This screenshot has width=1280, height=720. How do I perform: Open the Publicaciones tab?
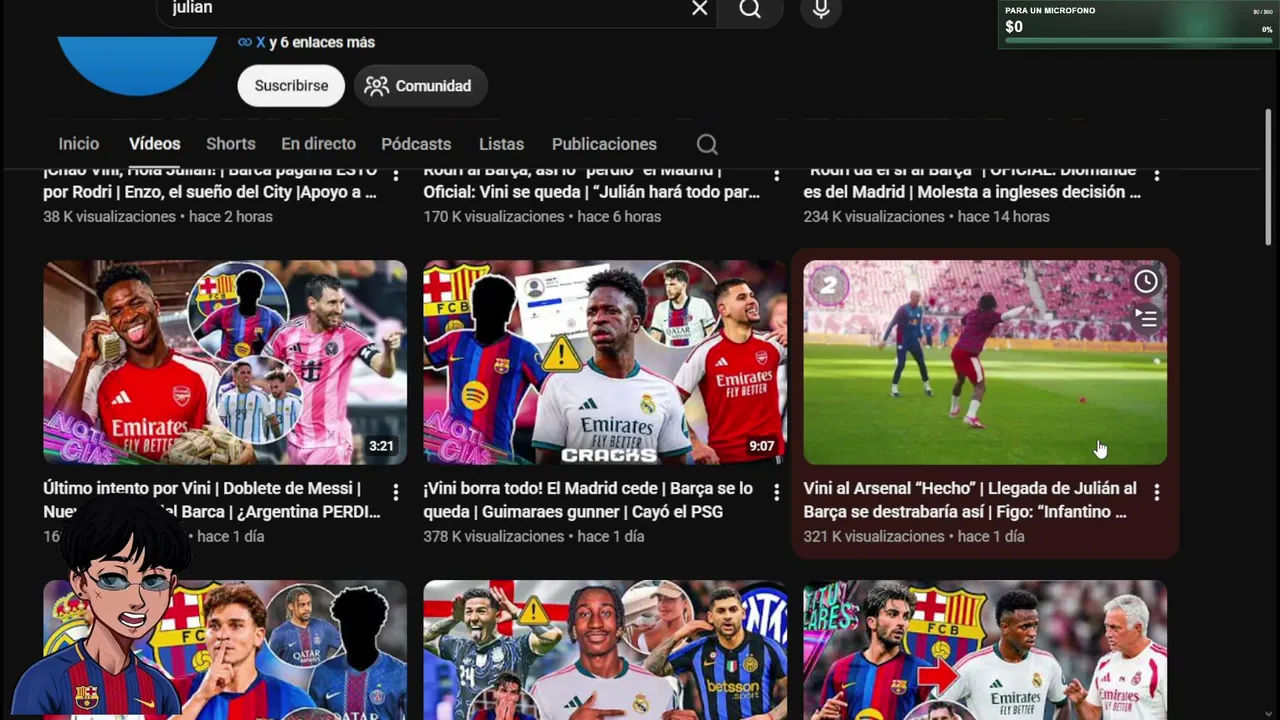point(604,144)
